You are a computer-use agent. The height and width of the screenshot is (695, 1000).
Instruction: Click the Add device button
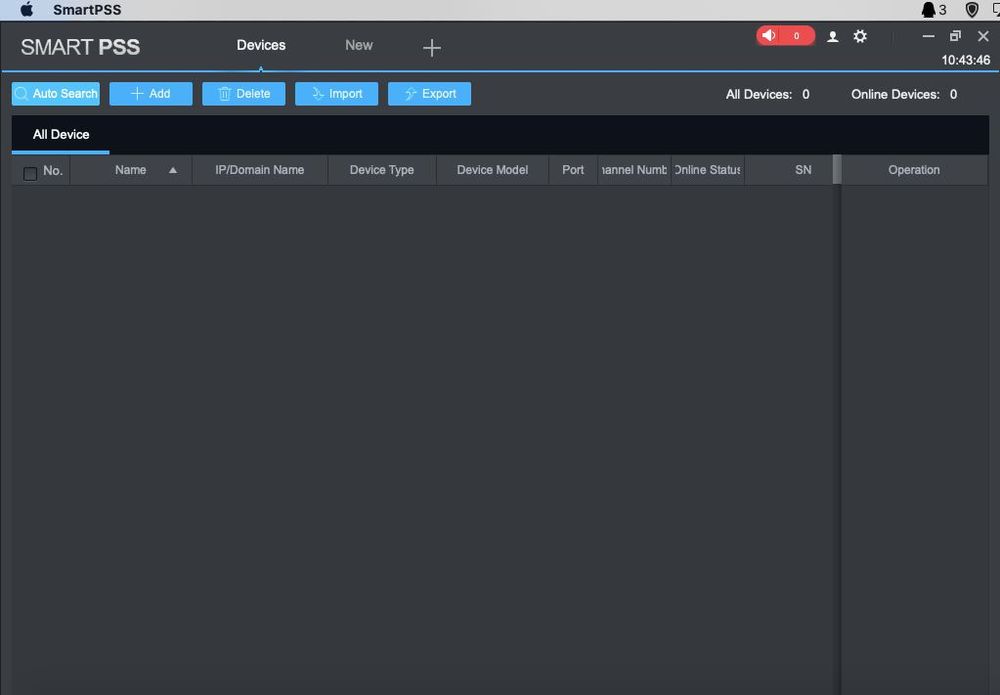[151, 94]
